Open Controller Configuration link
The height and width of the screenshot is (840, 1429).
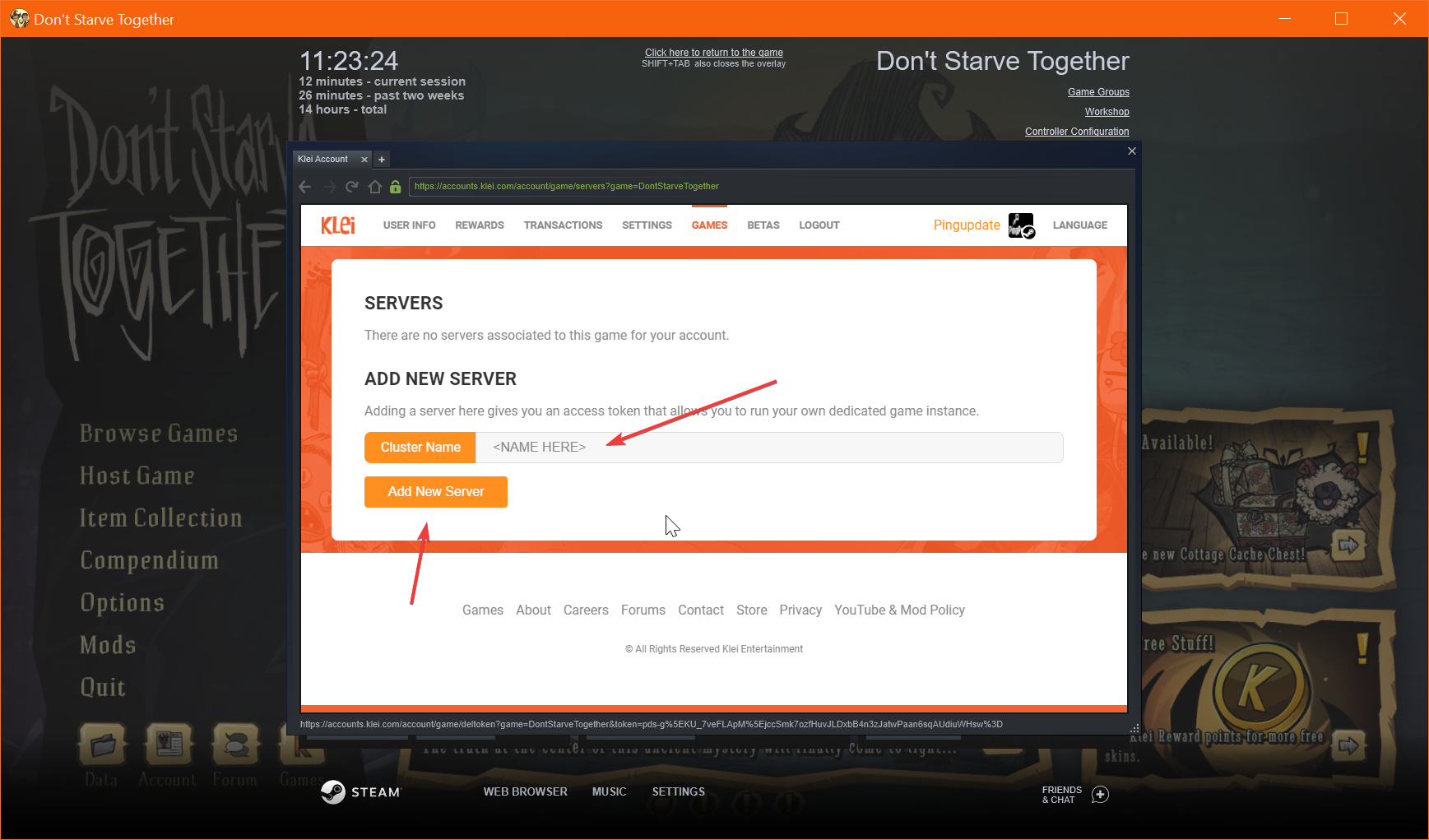coord(1077,132)
